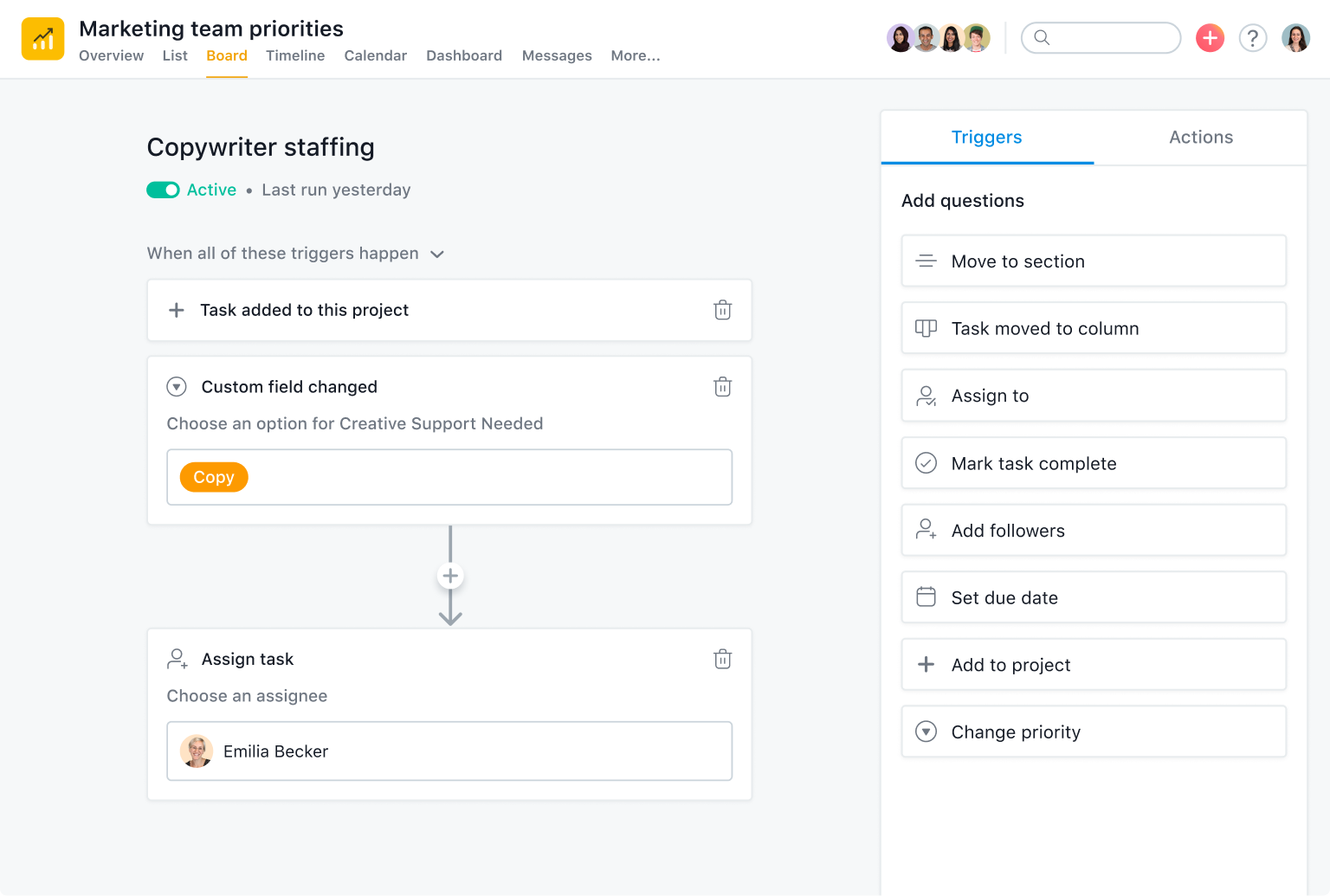This screenshot has width=1330, height=896.
Task: Open the More... navigation menu
Action: (635, 55)
